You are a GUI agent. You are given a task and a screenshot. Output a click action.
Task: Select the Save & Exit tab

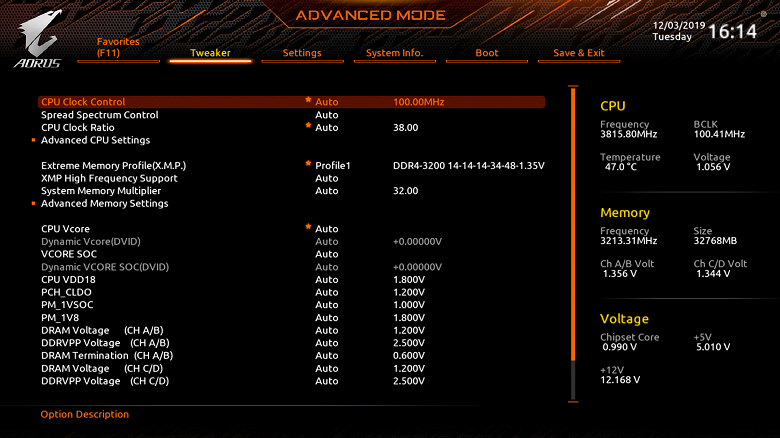click(579, 53)
